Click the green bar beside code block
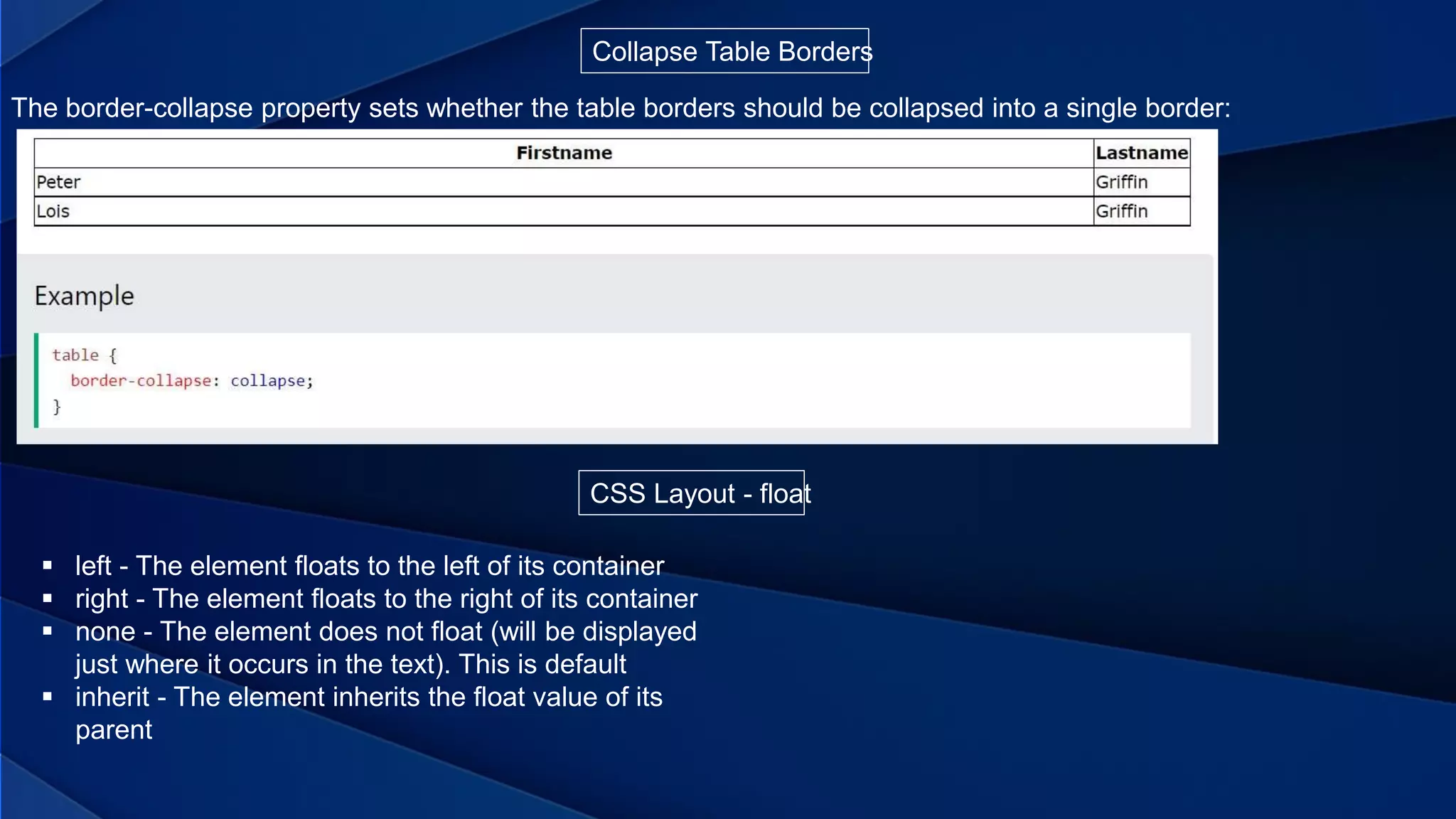Image resolution: width=1456 pixels, height=819 pixels. point(36,380)
